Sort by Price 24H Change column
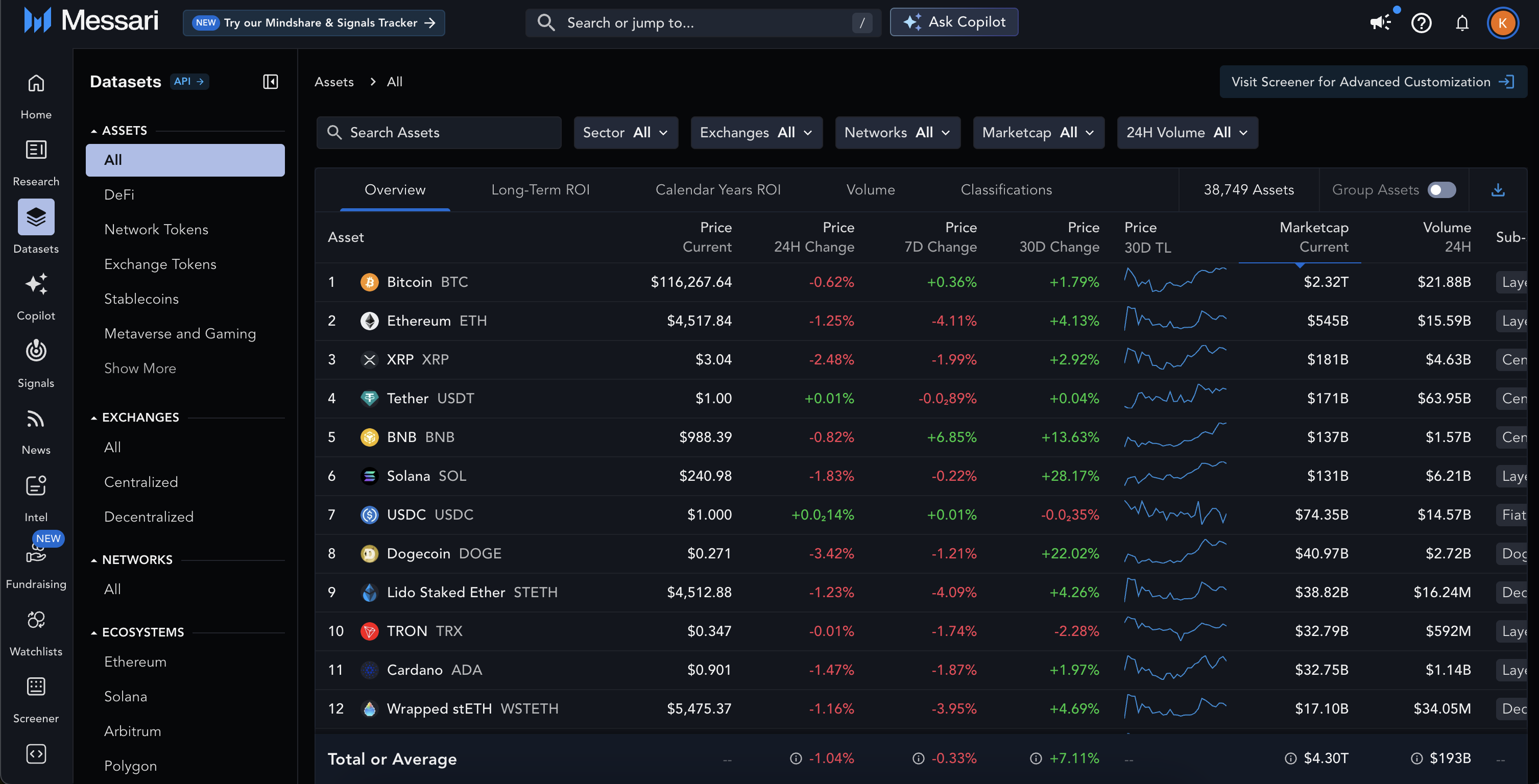1539x784 pixels. tap(814, 237)
